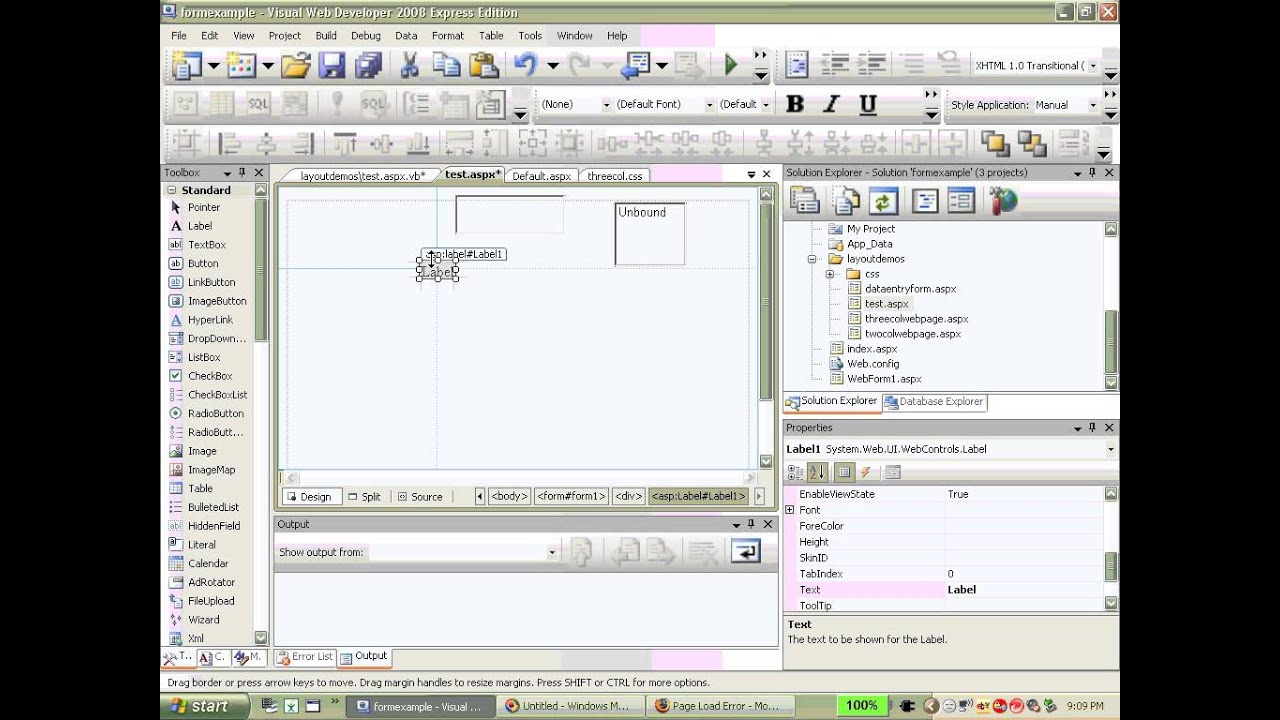This screenshot has height=720, width=1280.
Task: Switch to the Default.aspx tab
Action: tap(541, 176)
